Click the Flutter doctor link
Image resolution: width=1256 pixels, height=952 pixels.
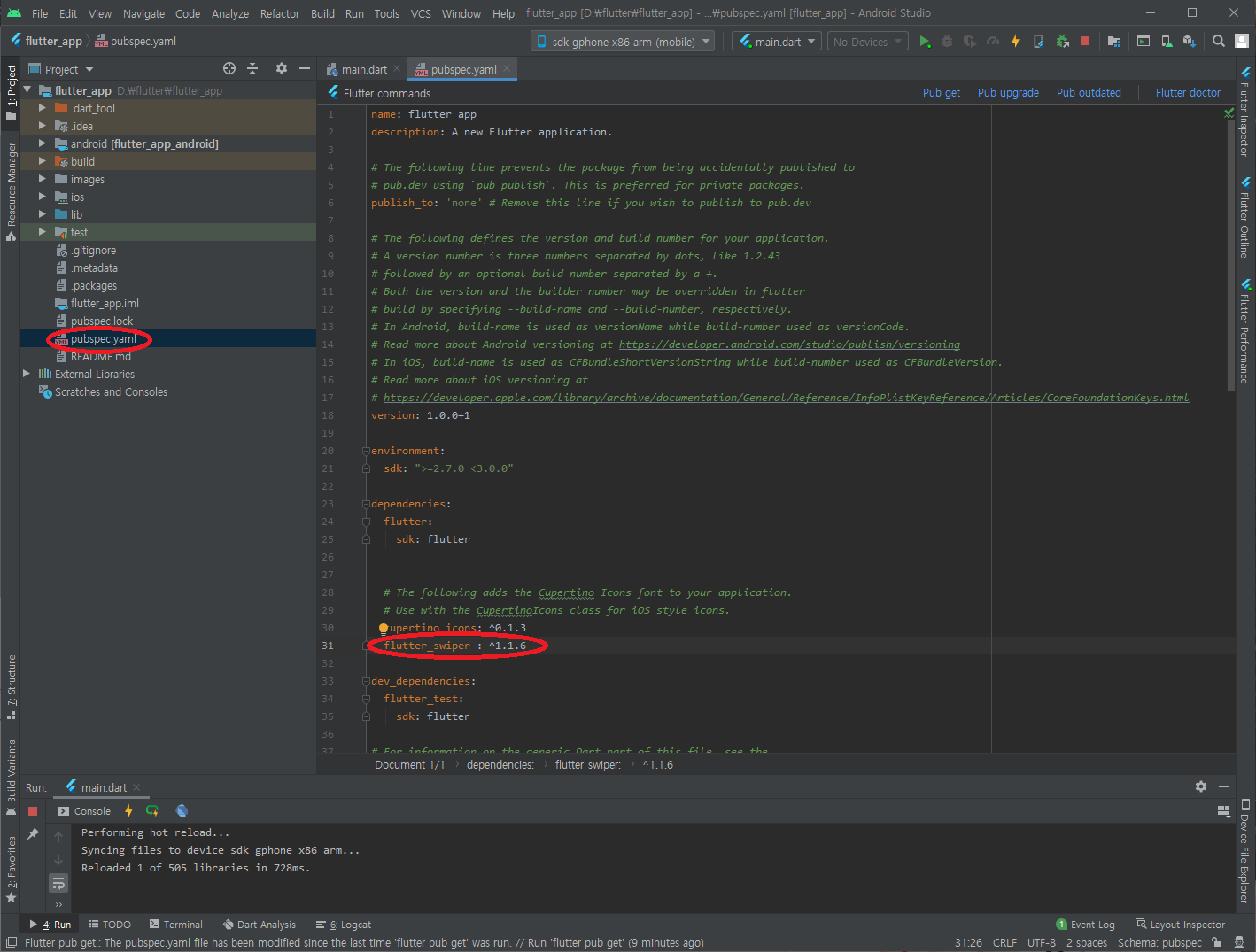tap(1188, 93)
